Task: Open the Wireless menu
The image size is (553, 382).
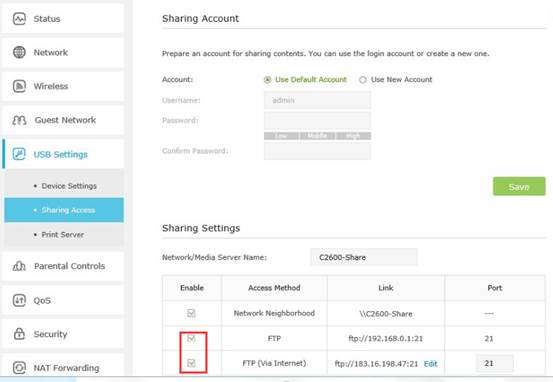Action: [x=63, y=86]
